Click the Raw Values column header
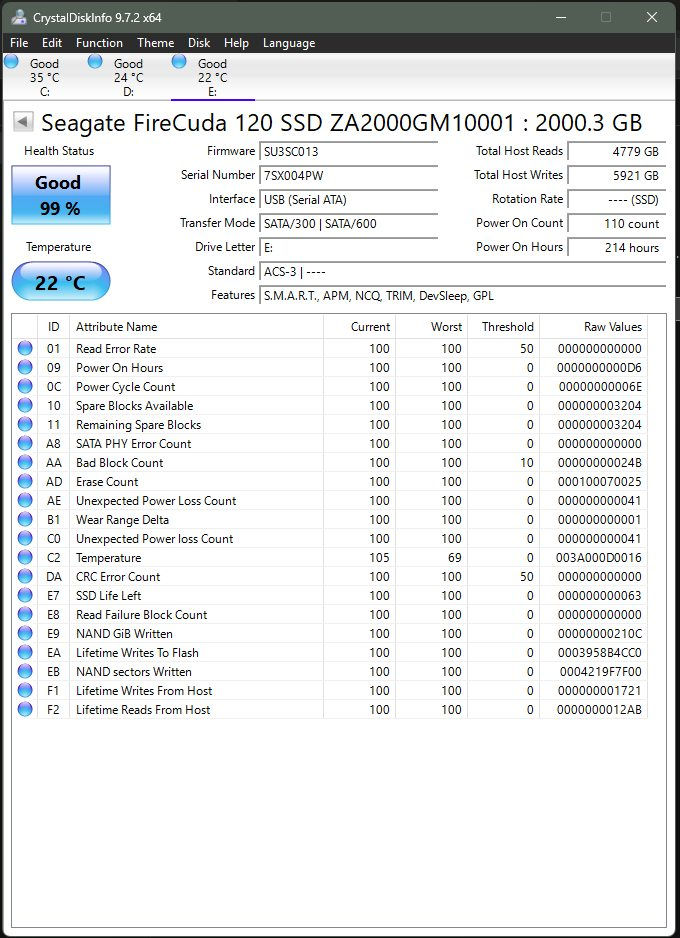This screenshot has height=938, width=680. 593,327
